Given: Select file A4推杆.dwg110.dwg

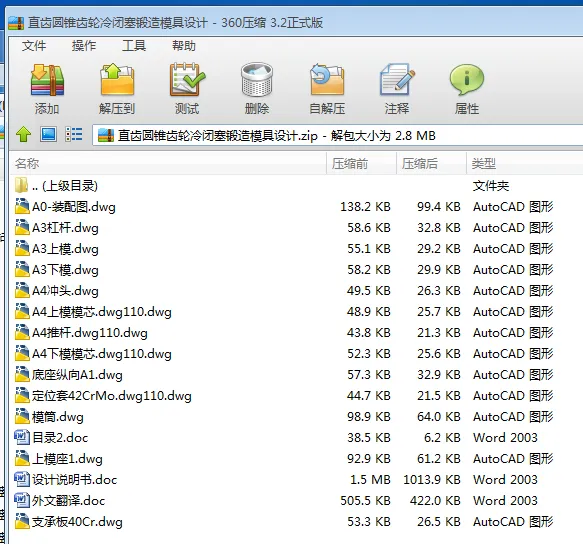Looking at the screenshot, I should (296, 332).
